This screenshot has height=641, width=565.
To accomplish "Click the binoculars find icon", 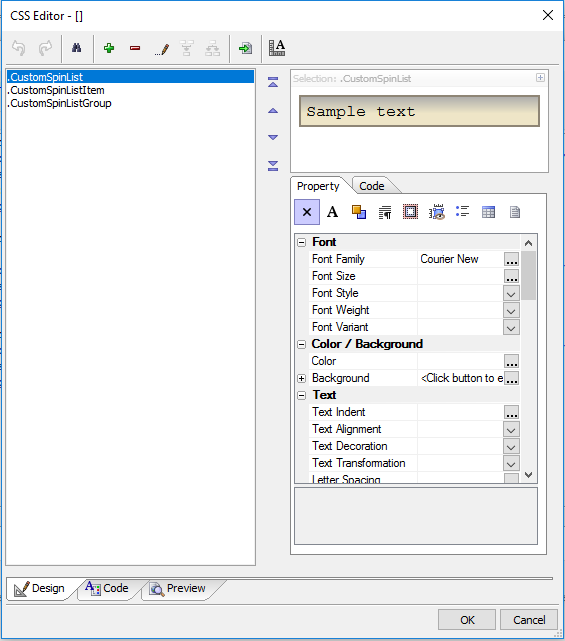I will point(76,48).
